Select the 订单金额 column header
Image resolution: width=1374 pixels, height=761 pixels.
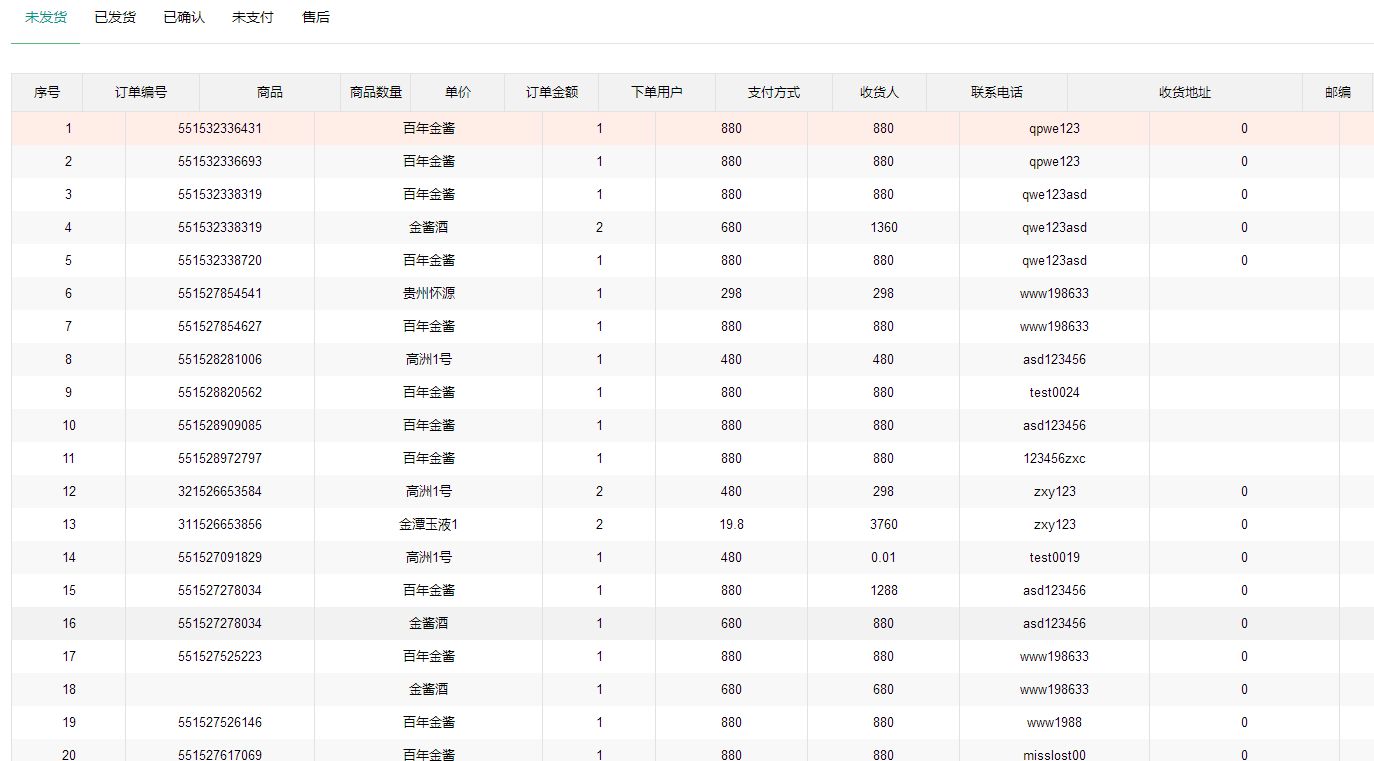coord(552,92)
